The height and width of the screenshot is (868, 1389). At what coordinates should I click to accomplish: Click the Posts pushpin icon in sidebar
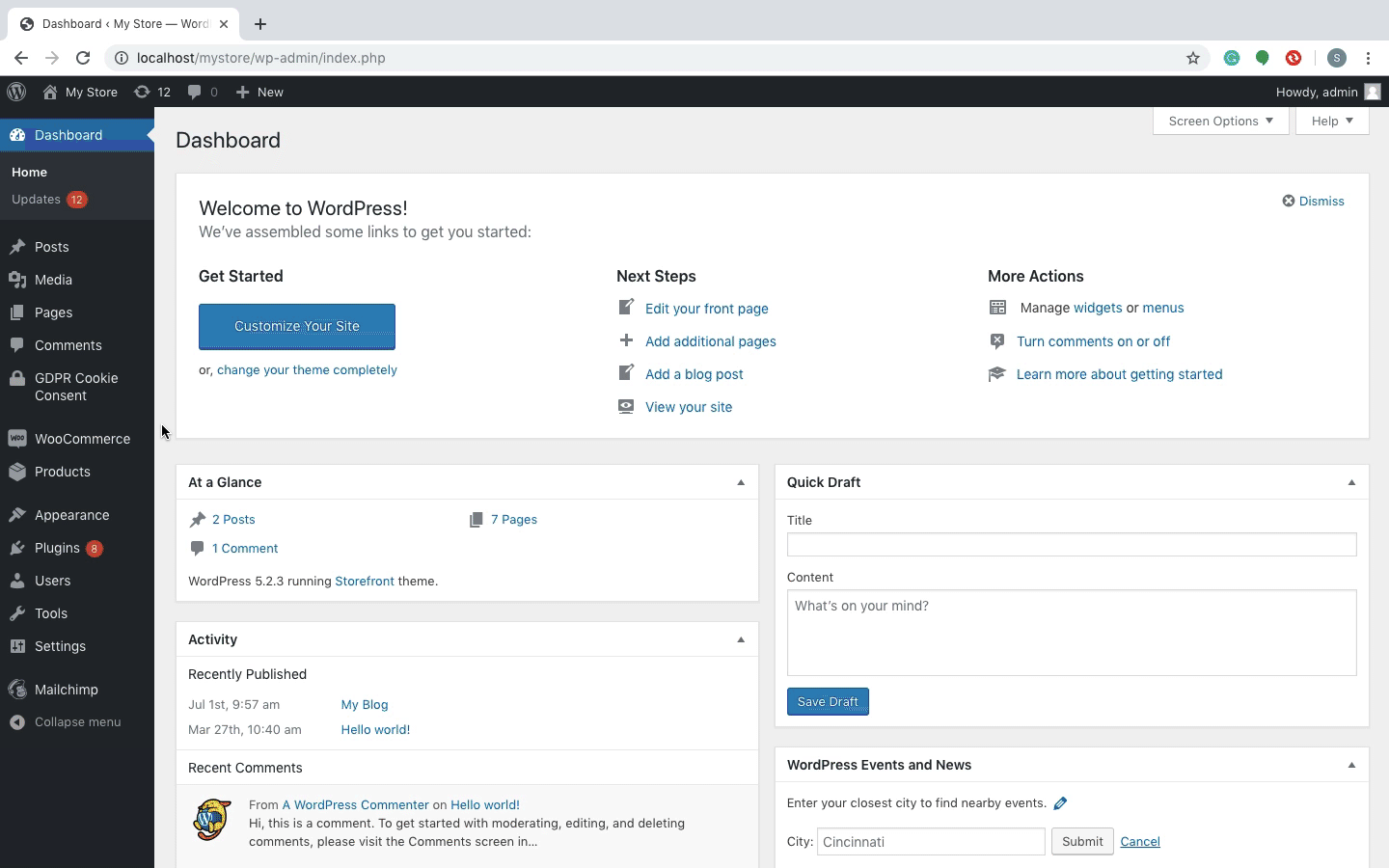tap(17, 247)
